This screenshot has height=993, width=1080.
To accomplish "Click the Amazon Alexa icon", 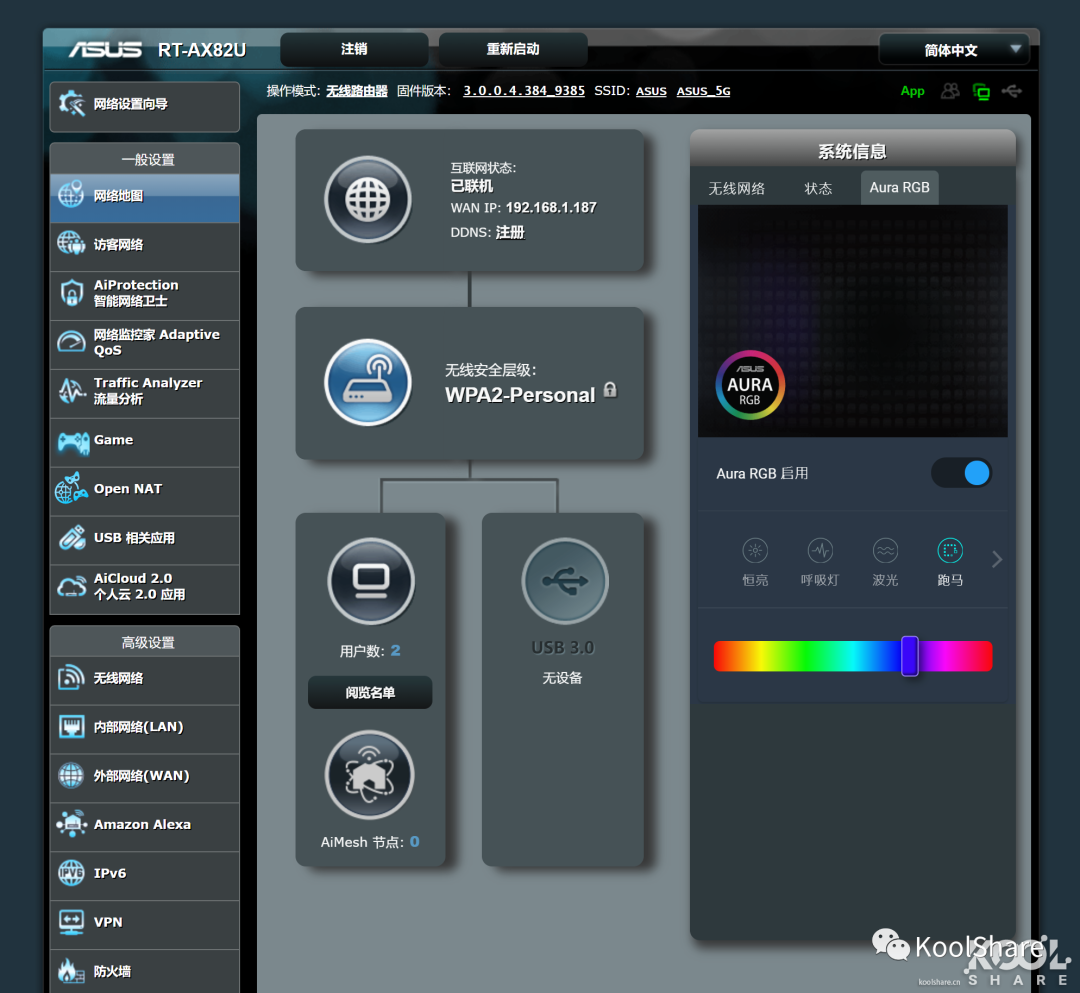I will 72,824.
